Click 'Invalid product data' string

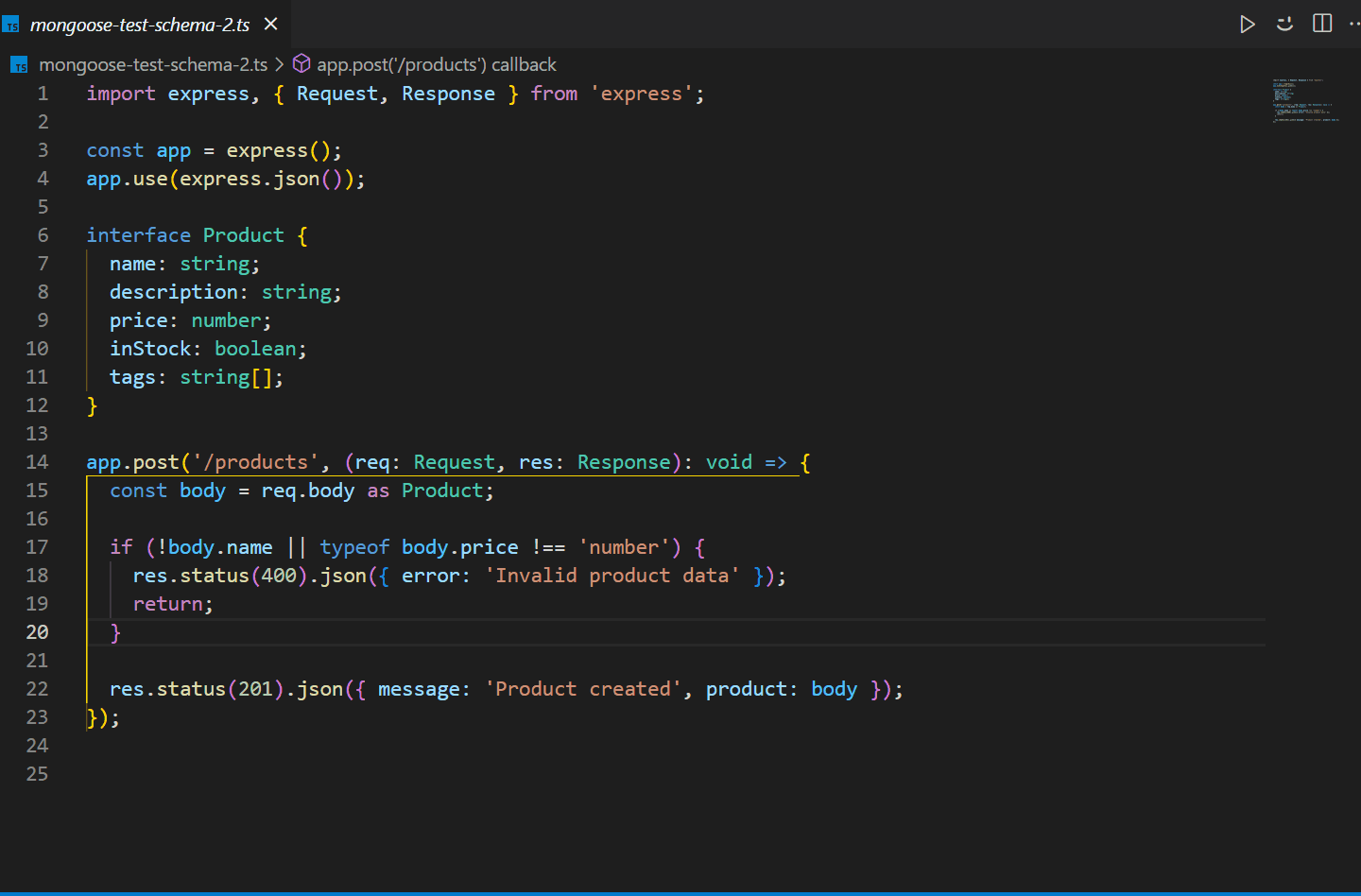click(x=612, y=576)
